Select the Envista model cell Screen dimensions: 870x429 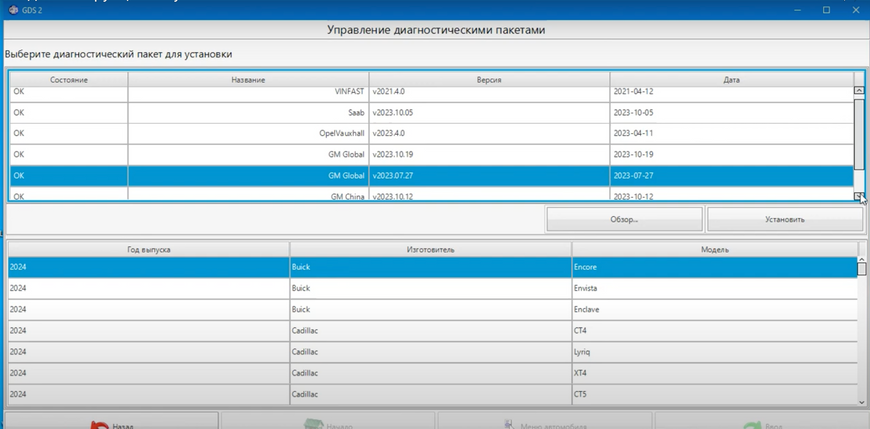click(x=715, y=289)
